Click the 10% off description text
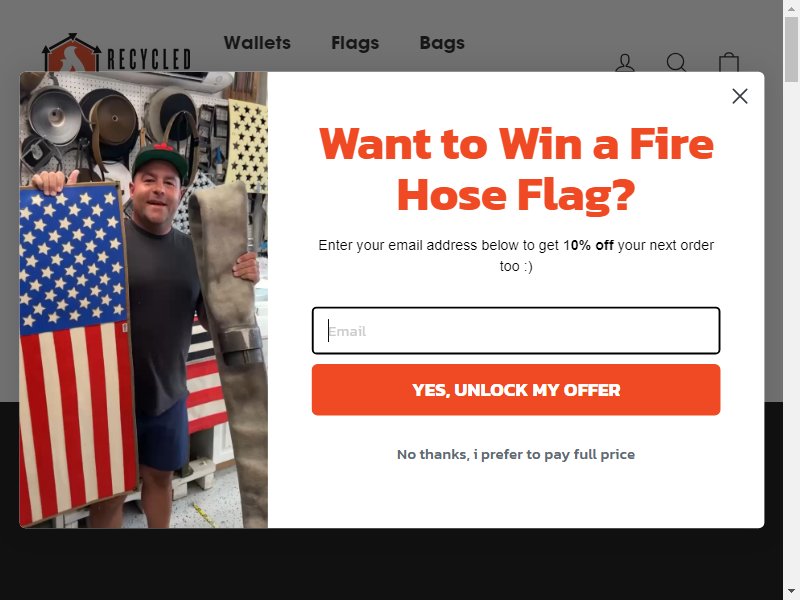This screenshot has width=800, height=600. [516, 255]
